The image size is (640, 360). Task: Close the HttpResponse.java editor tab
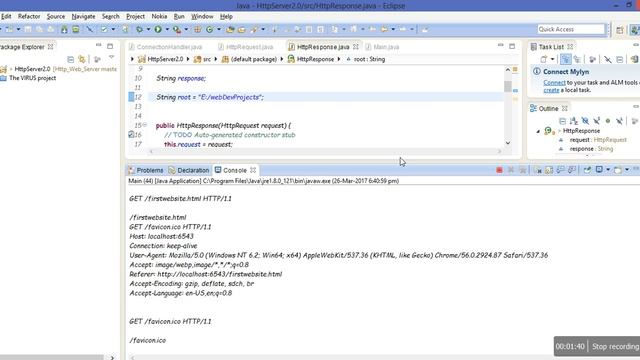(356, 47)
